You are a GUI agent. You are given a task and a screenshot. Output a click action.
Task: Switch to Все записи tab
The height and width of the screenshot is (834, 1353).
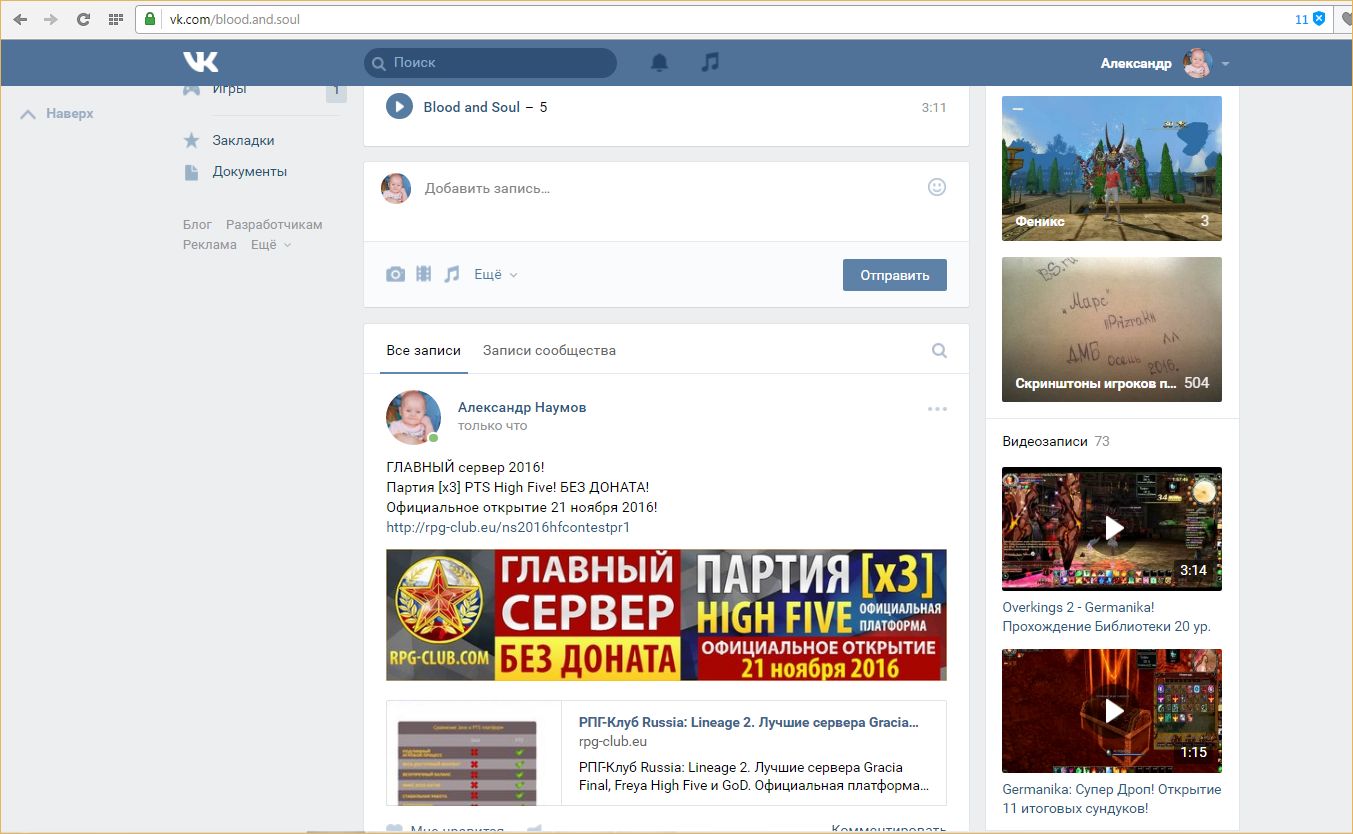pyautogui.click(x=424, y=351)
